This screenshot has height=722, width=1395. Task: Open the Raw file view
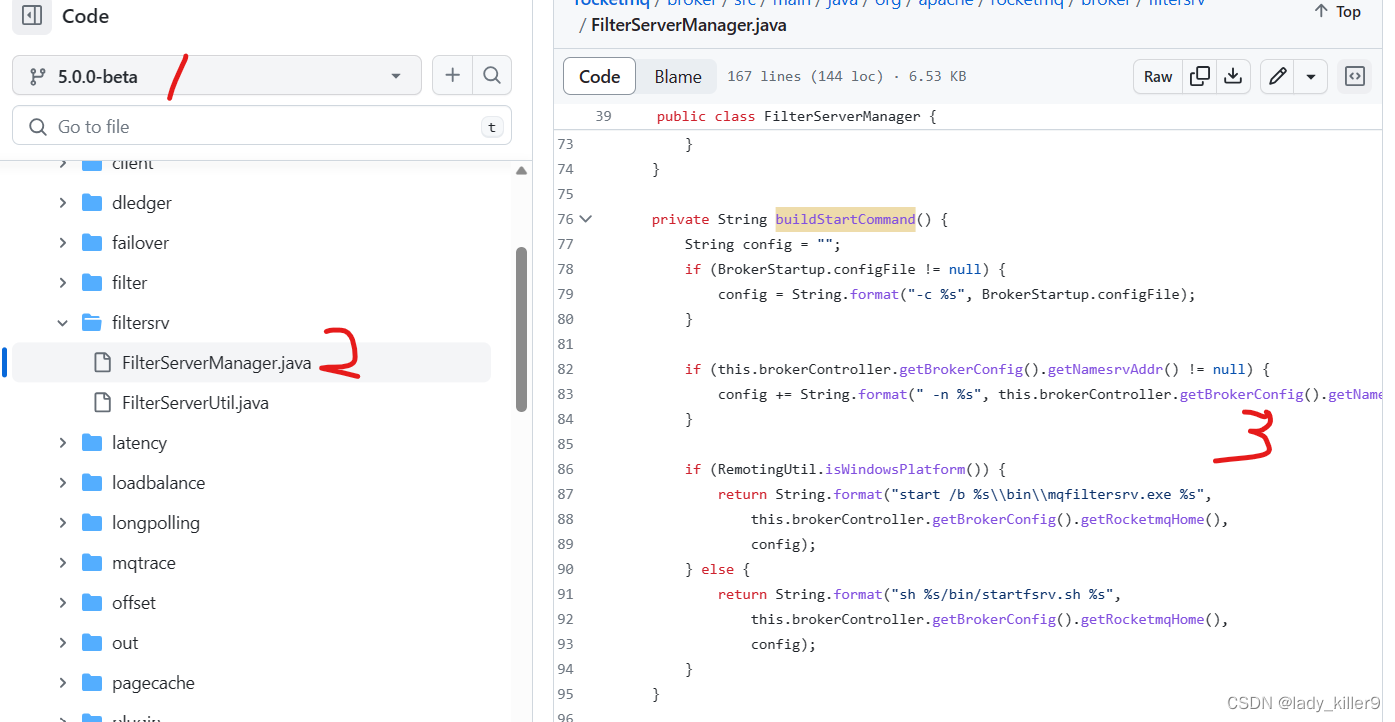click(1158, 76)
